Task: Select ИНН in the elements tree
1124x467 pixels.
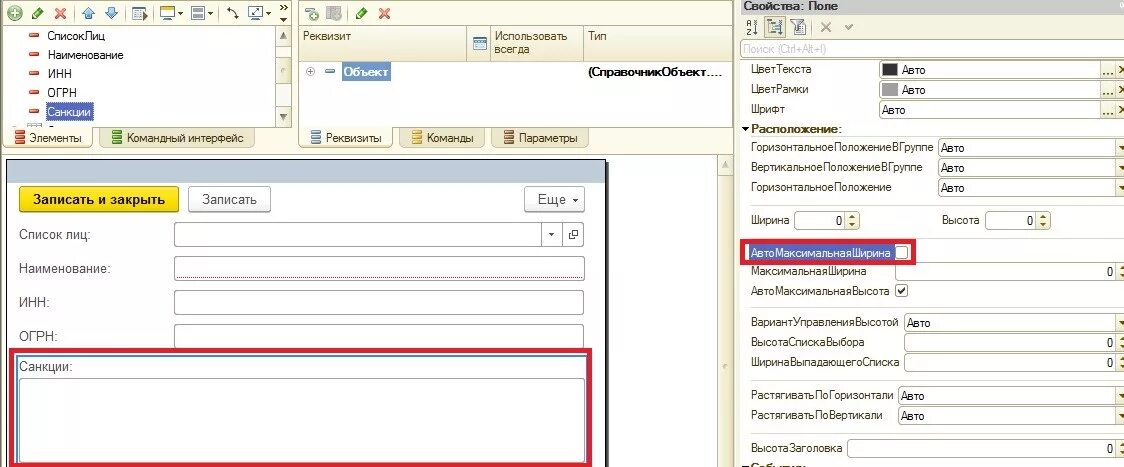Action: tap(59, 73)
